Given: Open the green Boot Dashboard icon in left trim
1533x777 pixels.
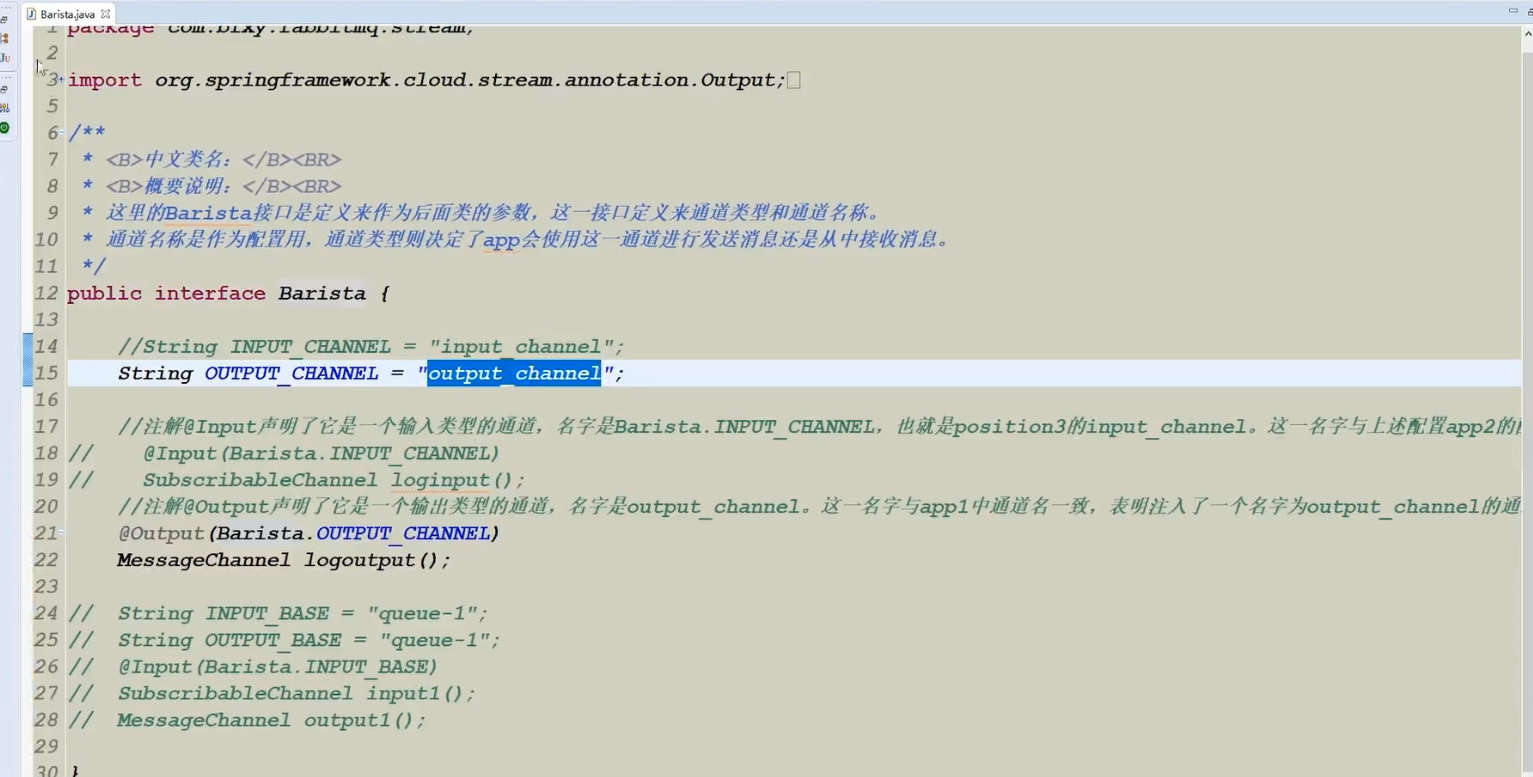Looking at the screenshot, I should [x=5, y=128].
